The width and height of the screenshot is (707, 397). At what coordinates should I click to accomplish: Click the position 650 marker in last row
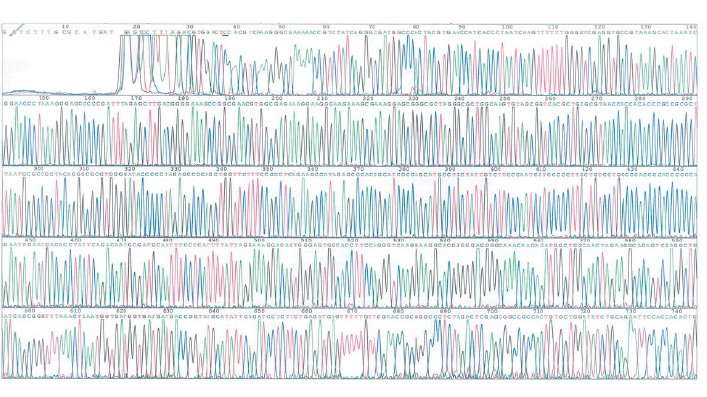(x=260, y=311)
